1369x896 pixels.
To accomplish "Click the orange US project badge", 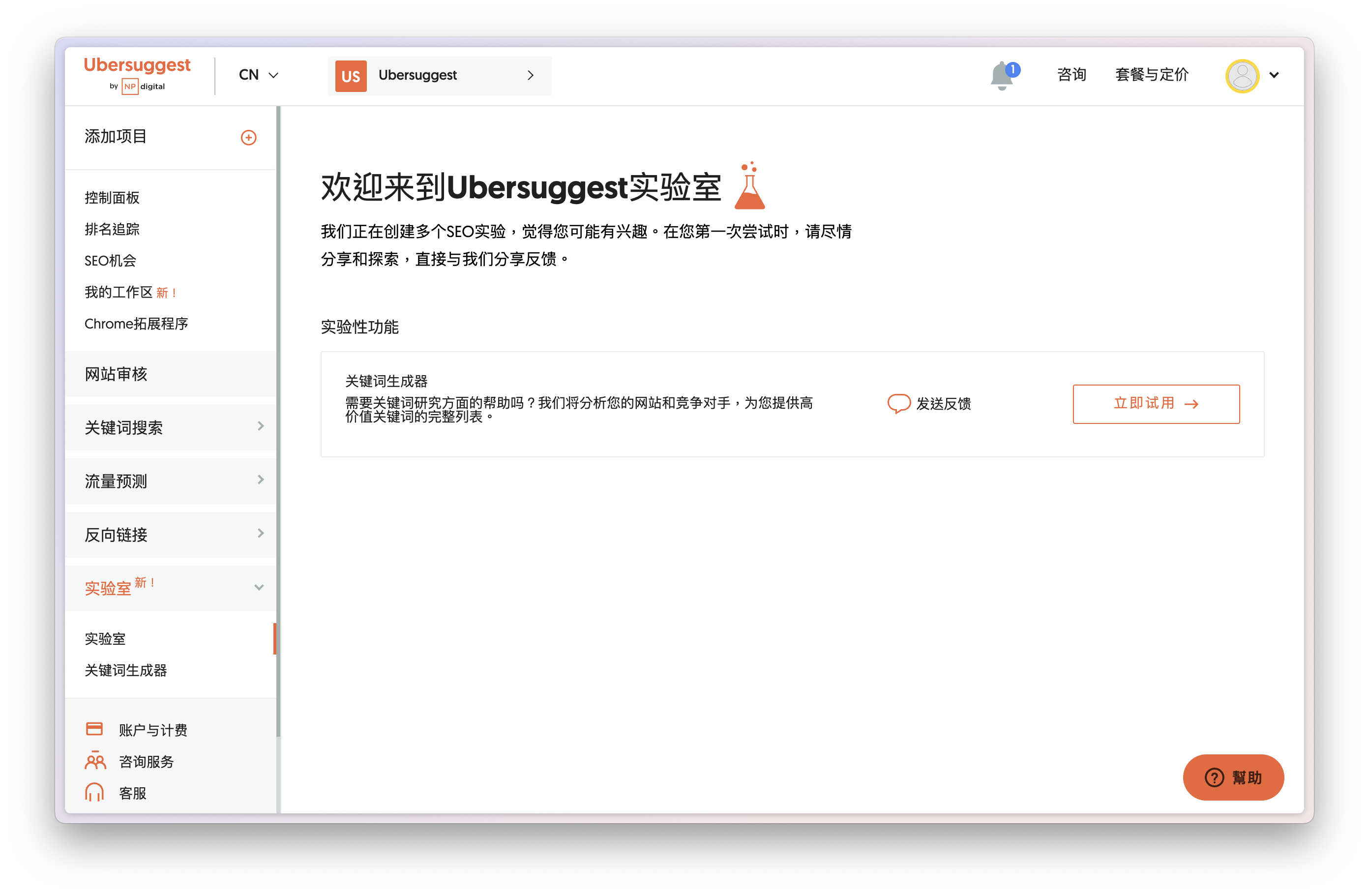I will tap(350, 75).
